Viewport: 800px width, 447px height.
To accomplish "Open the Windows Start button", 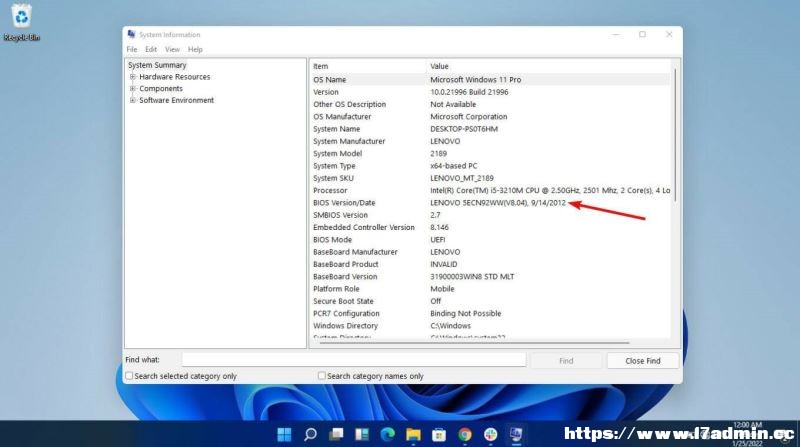I will [284, 434].
